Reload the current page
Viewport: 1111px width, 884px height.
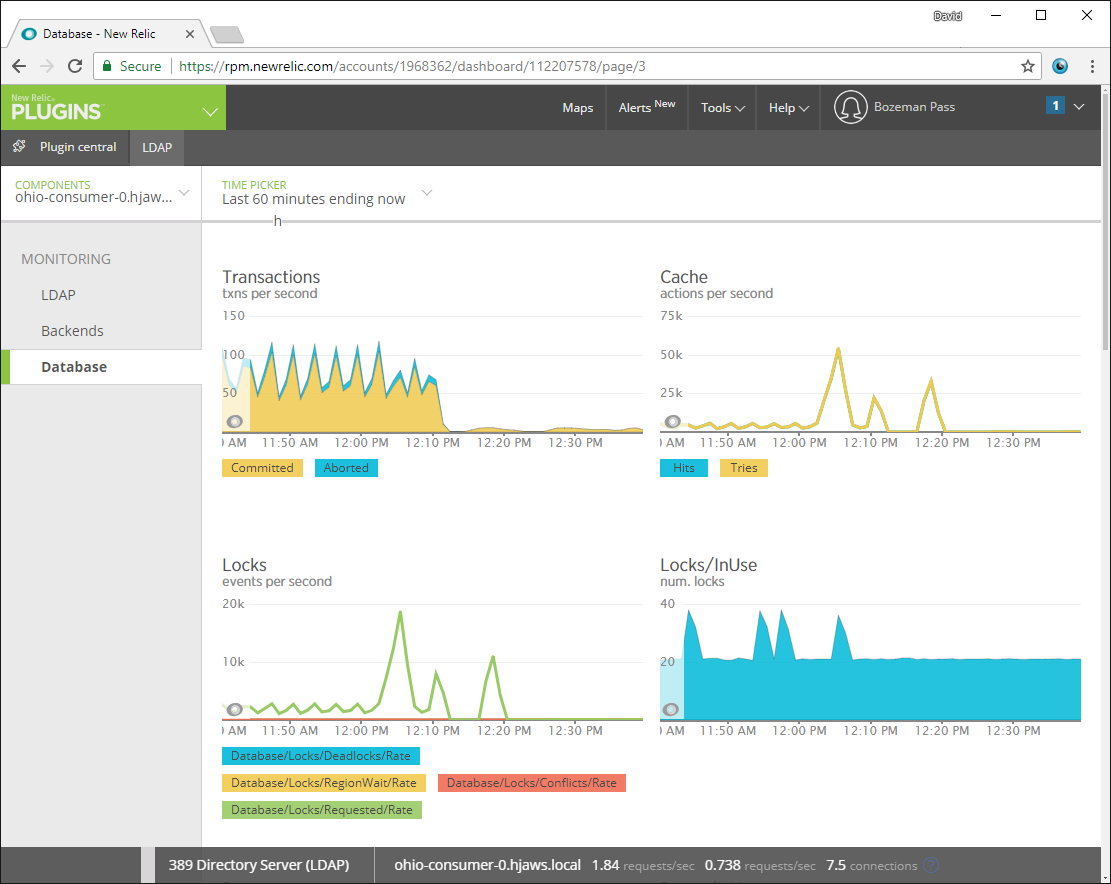point(75,67)
